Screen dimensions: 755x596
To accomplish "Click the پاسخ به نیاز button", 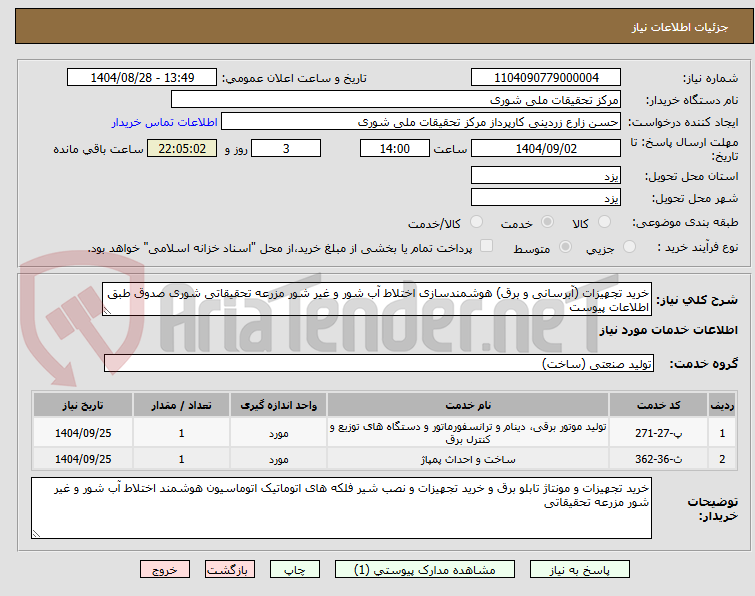I will coord(580,570).
